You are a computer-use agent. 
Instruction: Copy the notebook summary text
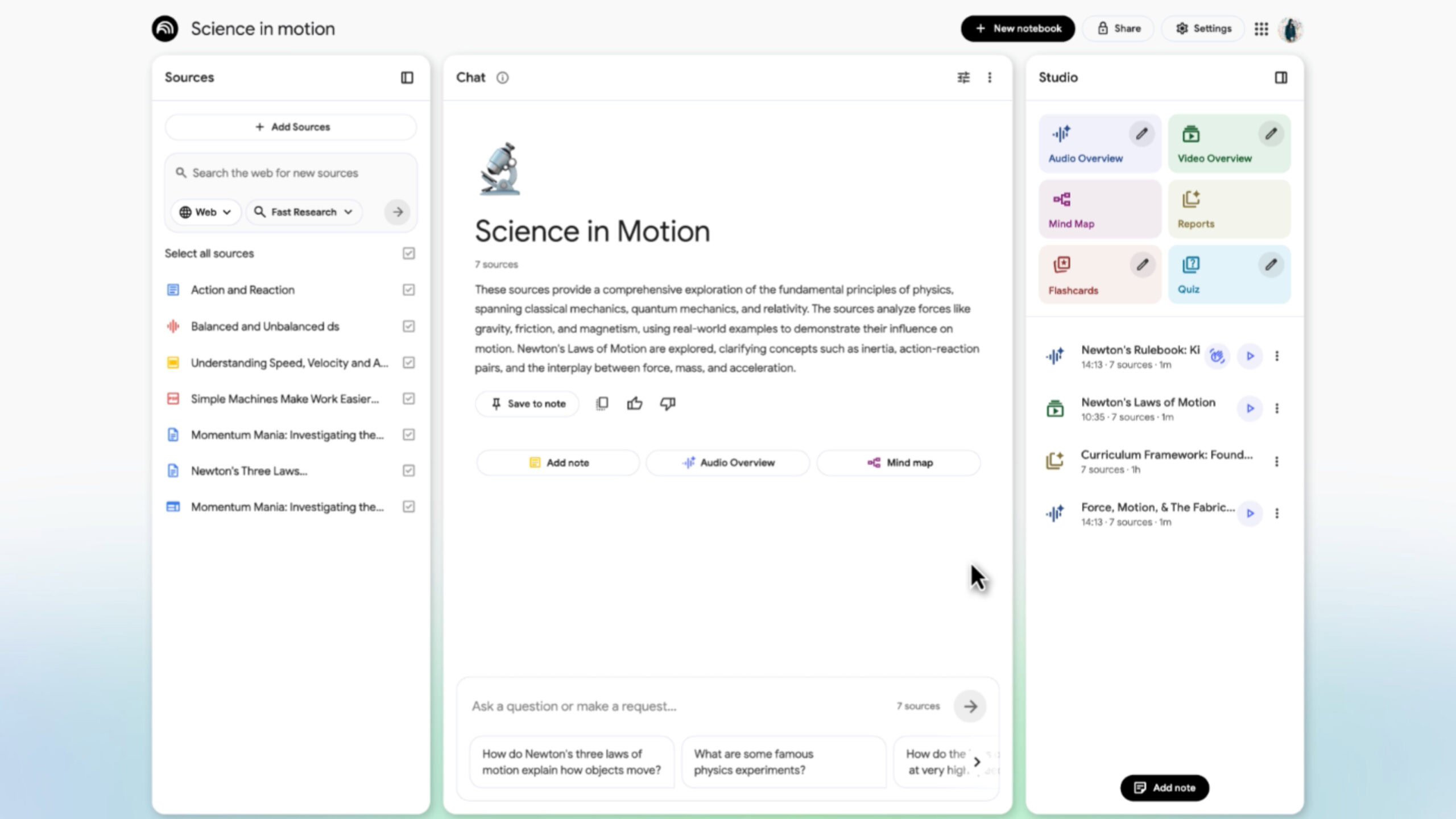(601, 403)
